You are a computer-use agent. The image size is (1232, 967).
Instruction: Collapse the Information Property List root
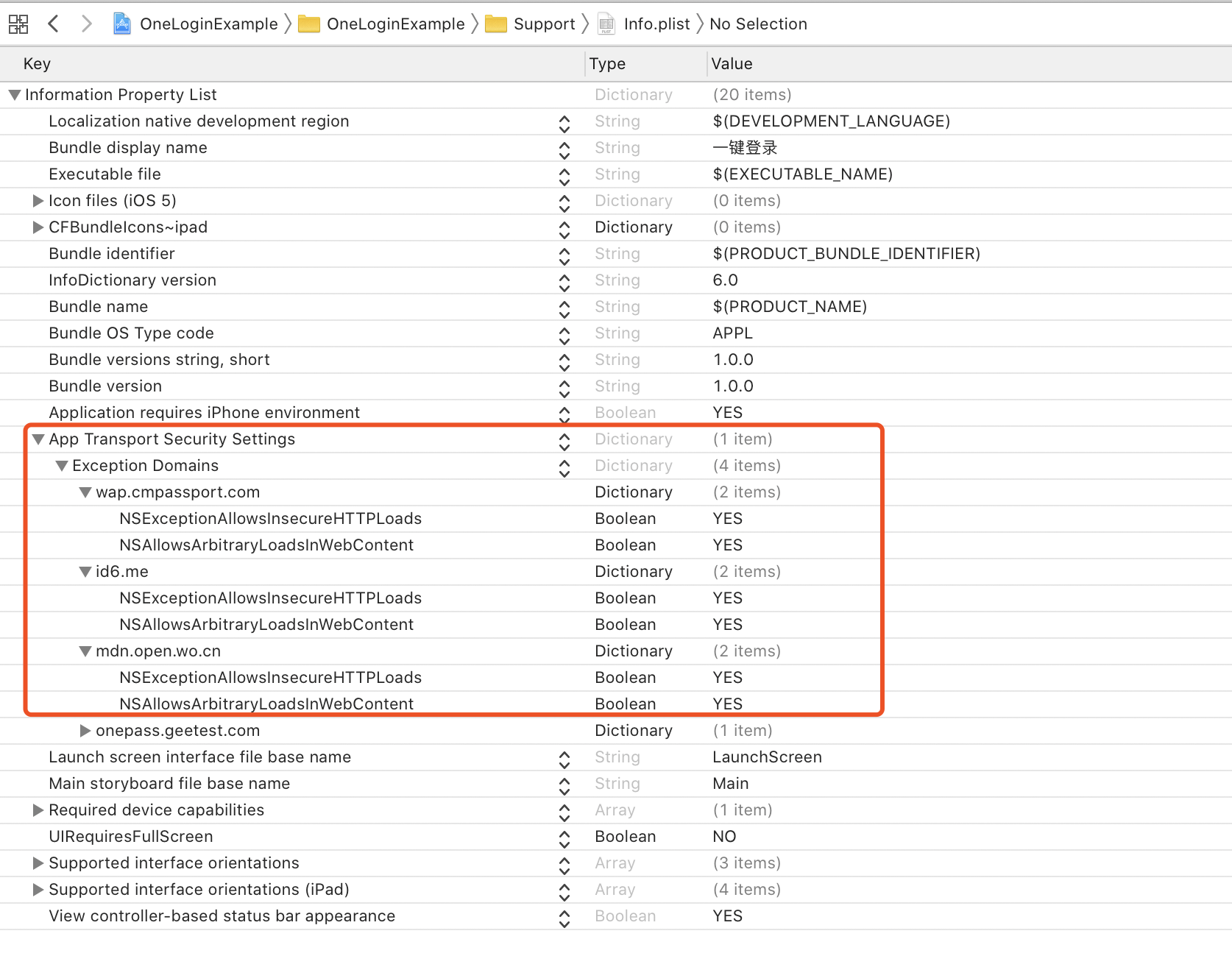[14, 95]
